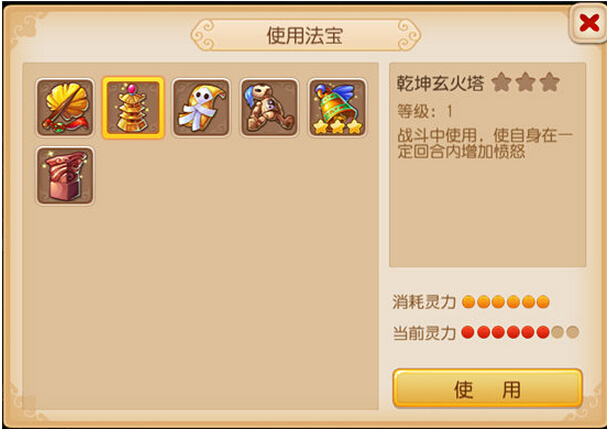Click the third star beside 乾坤玄火塔
The width and height of the screenshot is (608, 432).
(549, 82)
